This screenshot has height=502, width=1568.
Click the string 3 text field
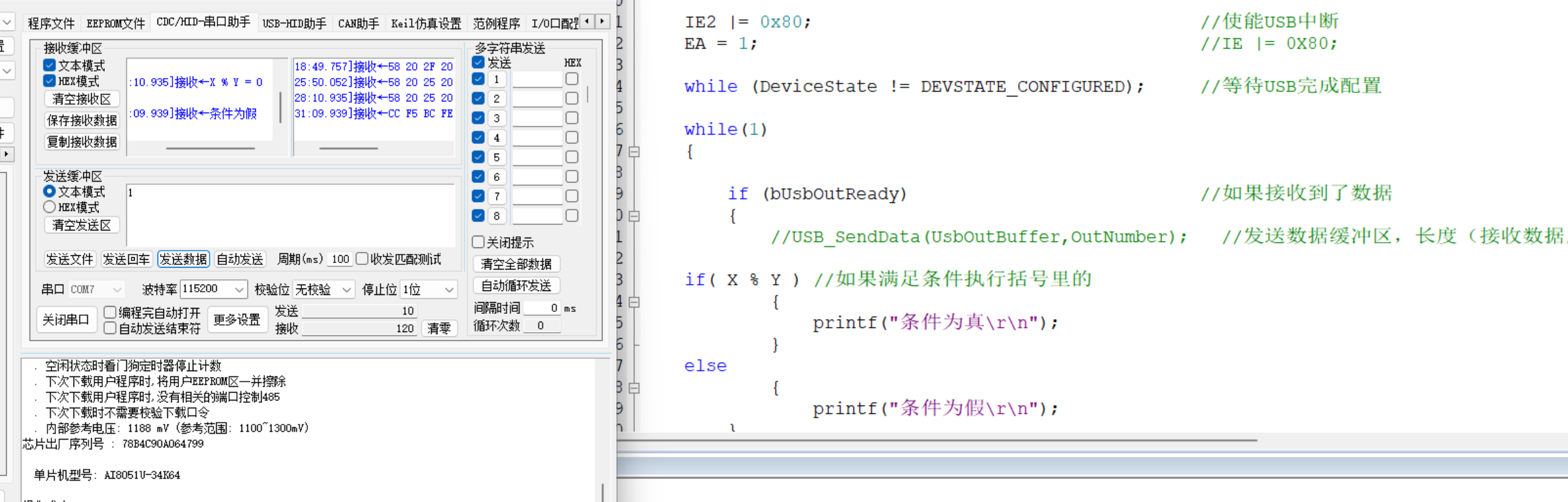coord(537,118)
